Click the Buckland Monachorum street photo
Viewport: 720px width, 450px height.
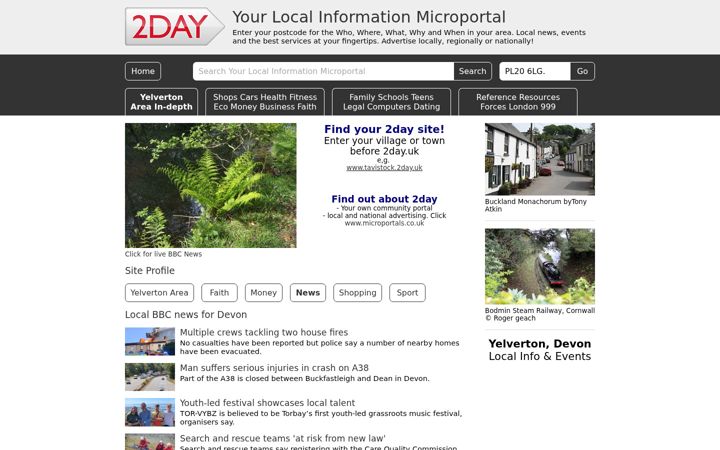pos(540,159)
